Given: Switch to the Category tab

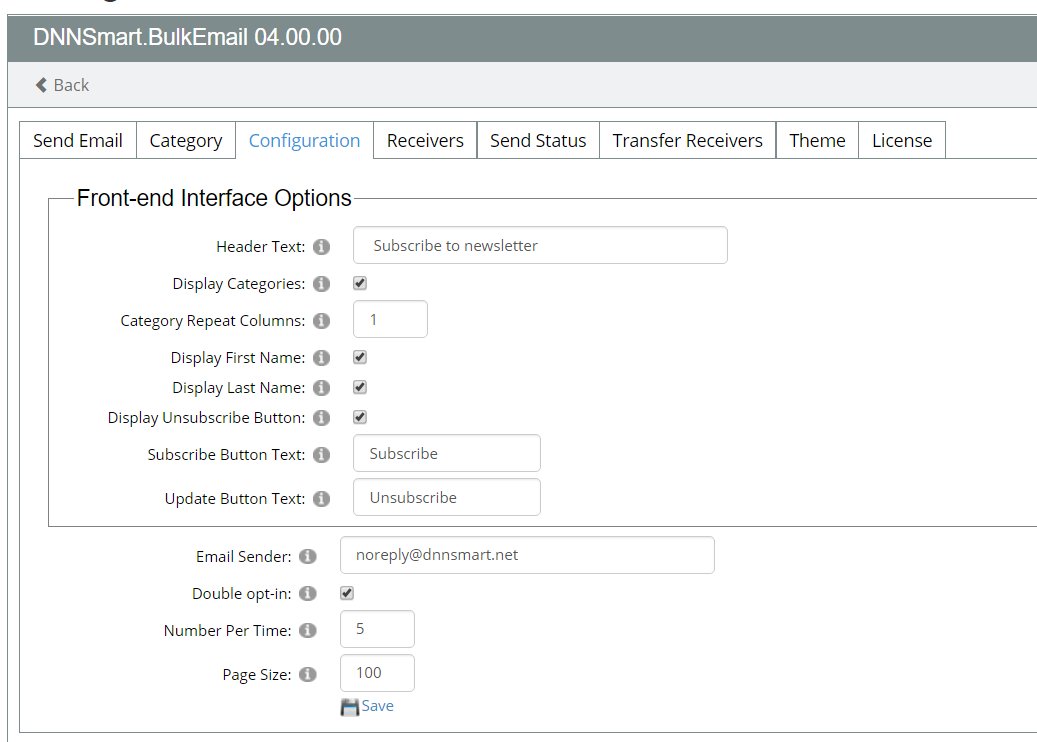Looking at the screenshot, I should click(x=186, y=140).
